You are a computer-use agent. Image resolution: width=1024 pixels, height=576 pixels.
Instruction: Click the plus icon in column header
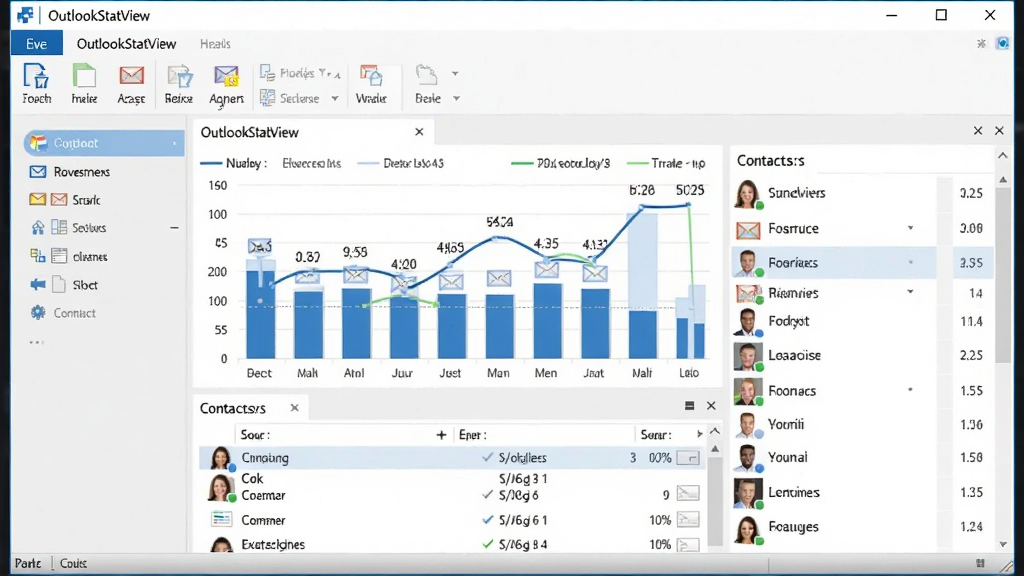click(x=441, y=435)
